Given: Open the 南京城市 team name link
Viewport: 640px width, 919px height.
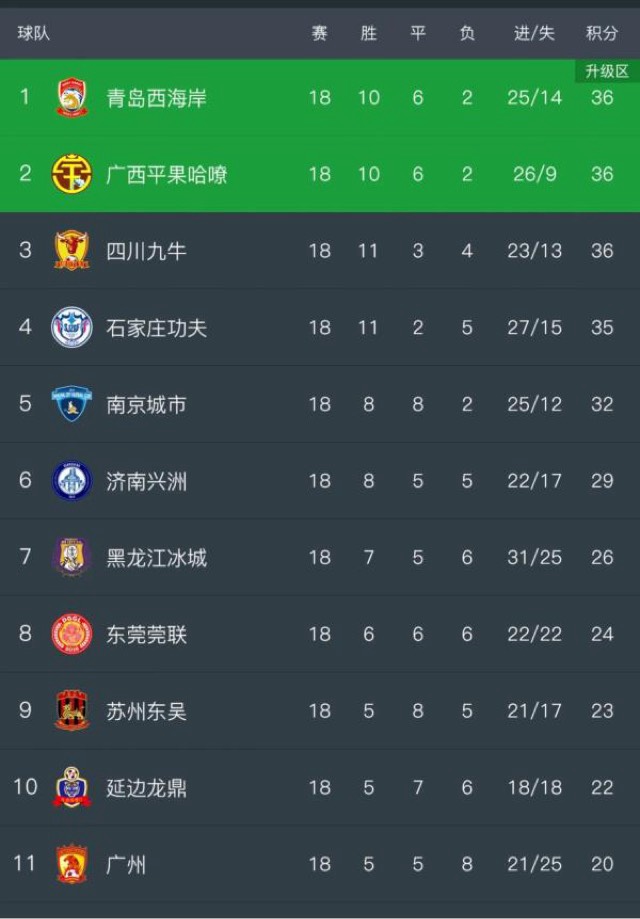Looking at the screenshot, I should coord(147,405).
